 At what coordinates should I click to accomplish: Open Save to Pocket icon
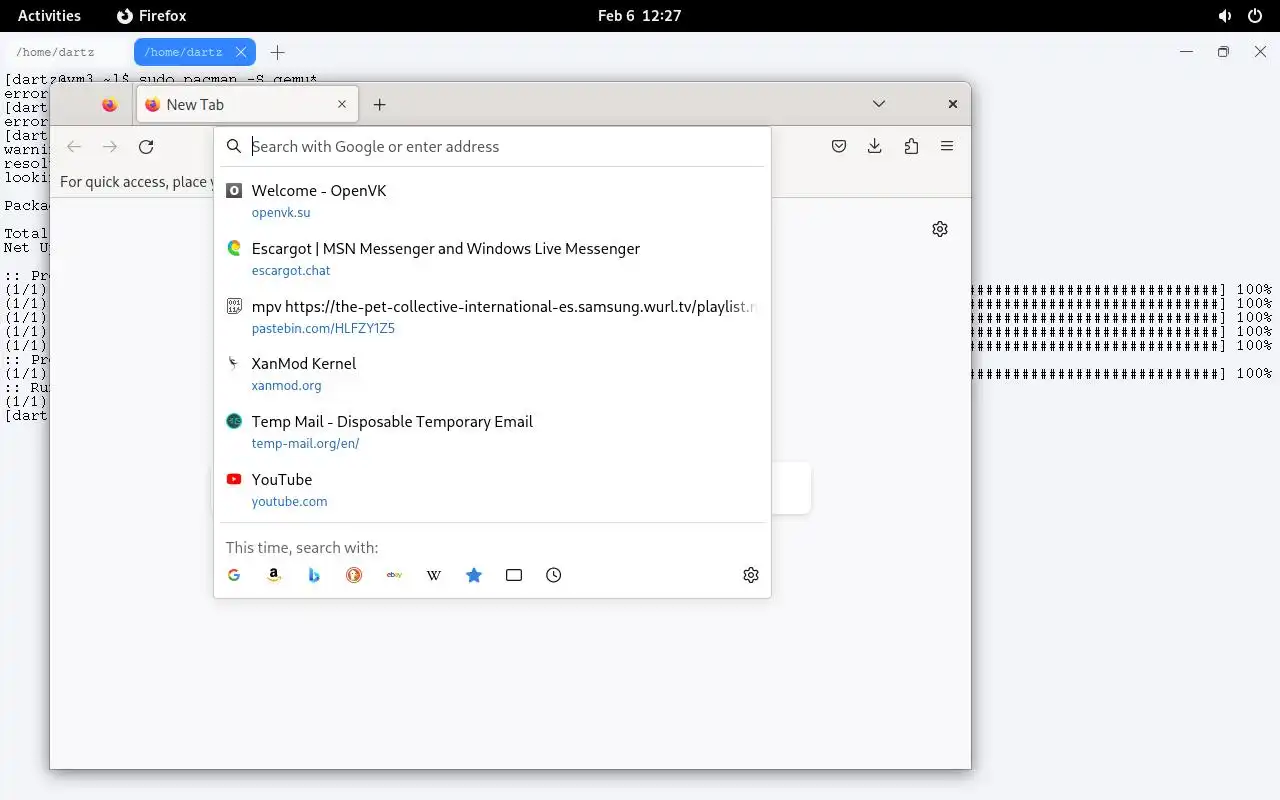click(839, 146)
